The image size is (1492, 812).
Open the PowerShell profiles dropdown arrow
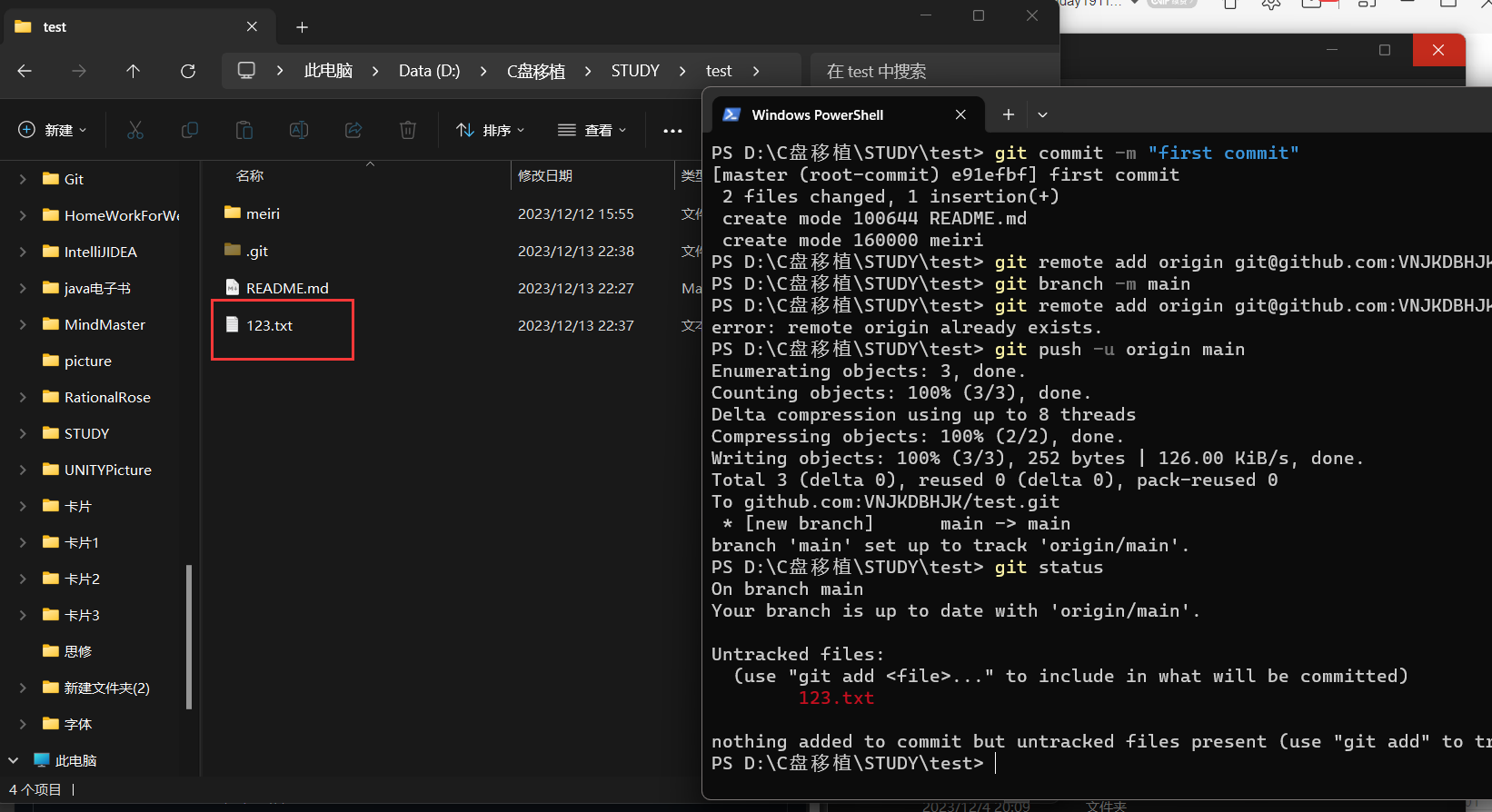point(1043,114)
